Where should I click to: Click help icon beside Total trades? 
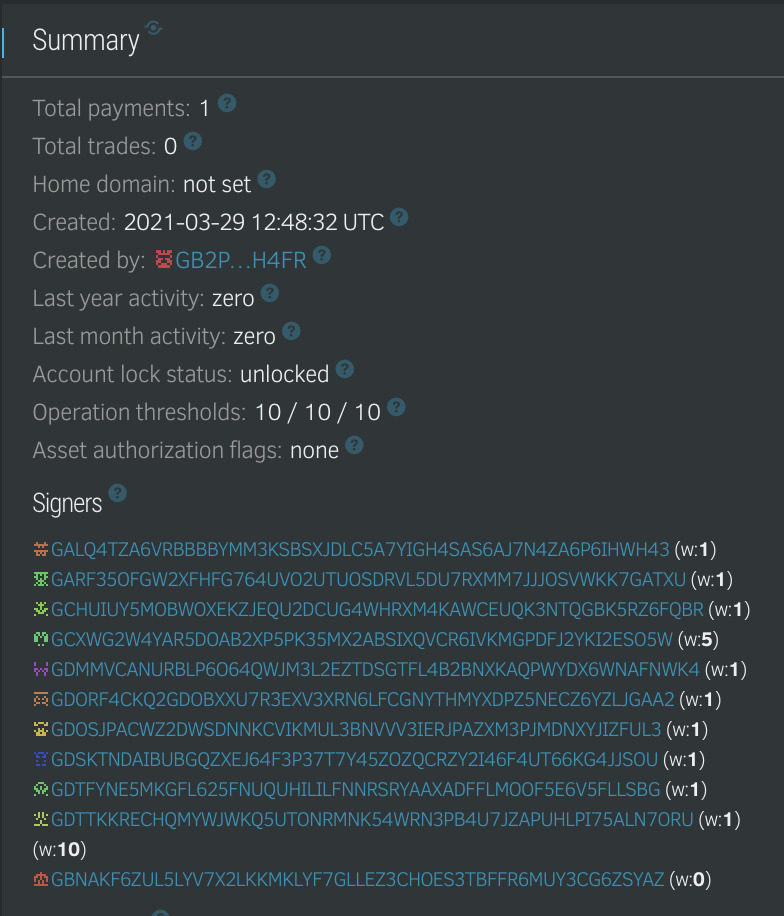click(193, 141)
